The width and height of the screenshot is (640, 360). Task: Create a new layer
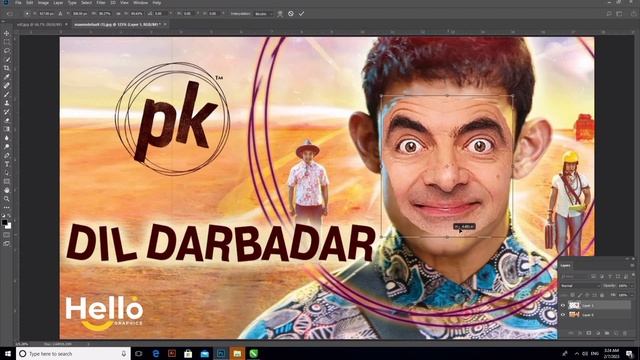(616, 333)
